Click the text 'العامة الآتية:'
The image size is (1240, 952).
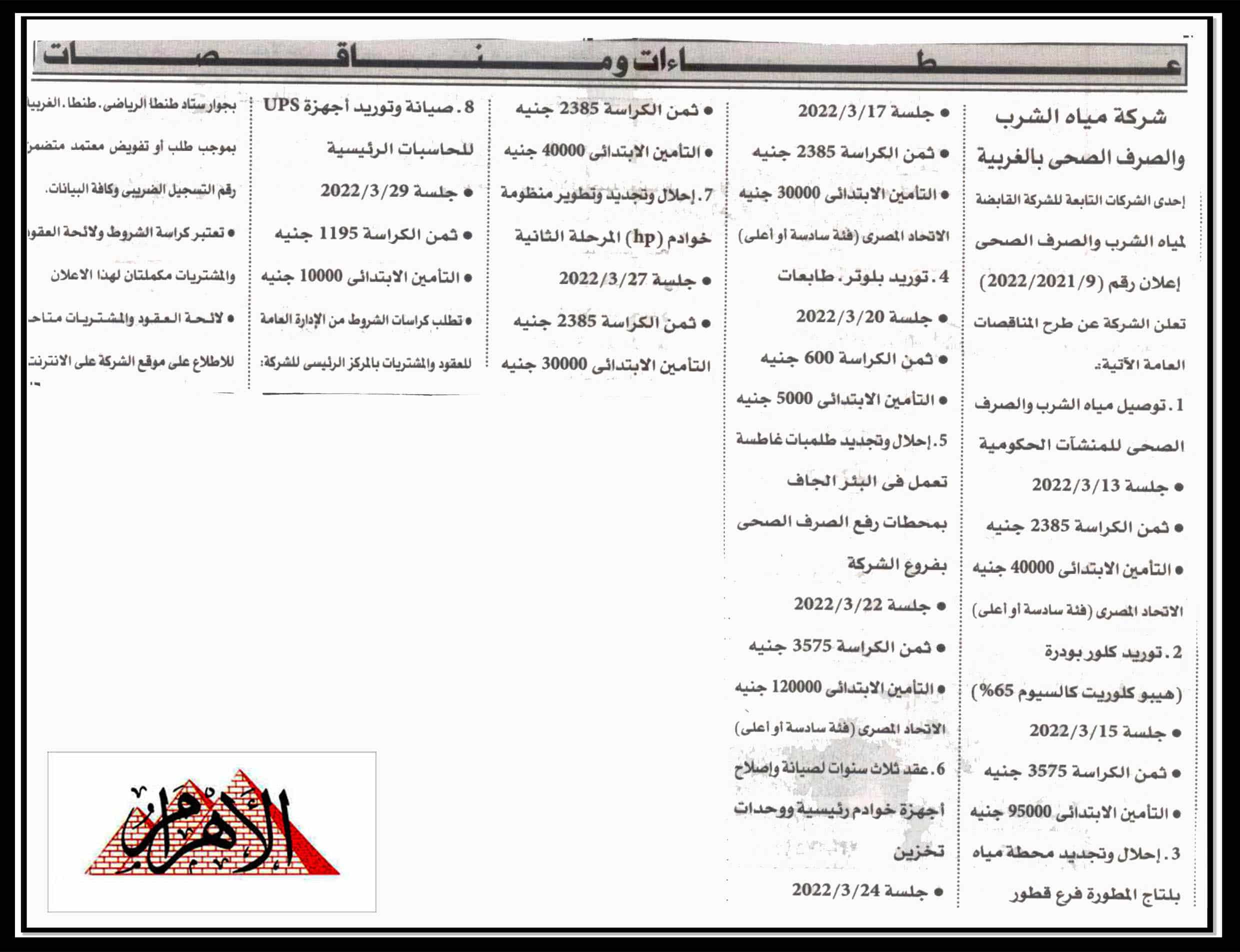pyautogui.click(x=1140, y=364)
